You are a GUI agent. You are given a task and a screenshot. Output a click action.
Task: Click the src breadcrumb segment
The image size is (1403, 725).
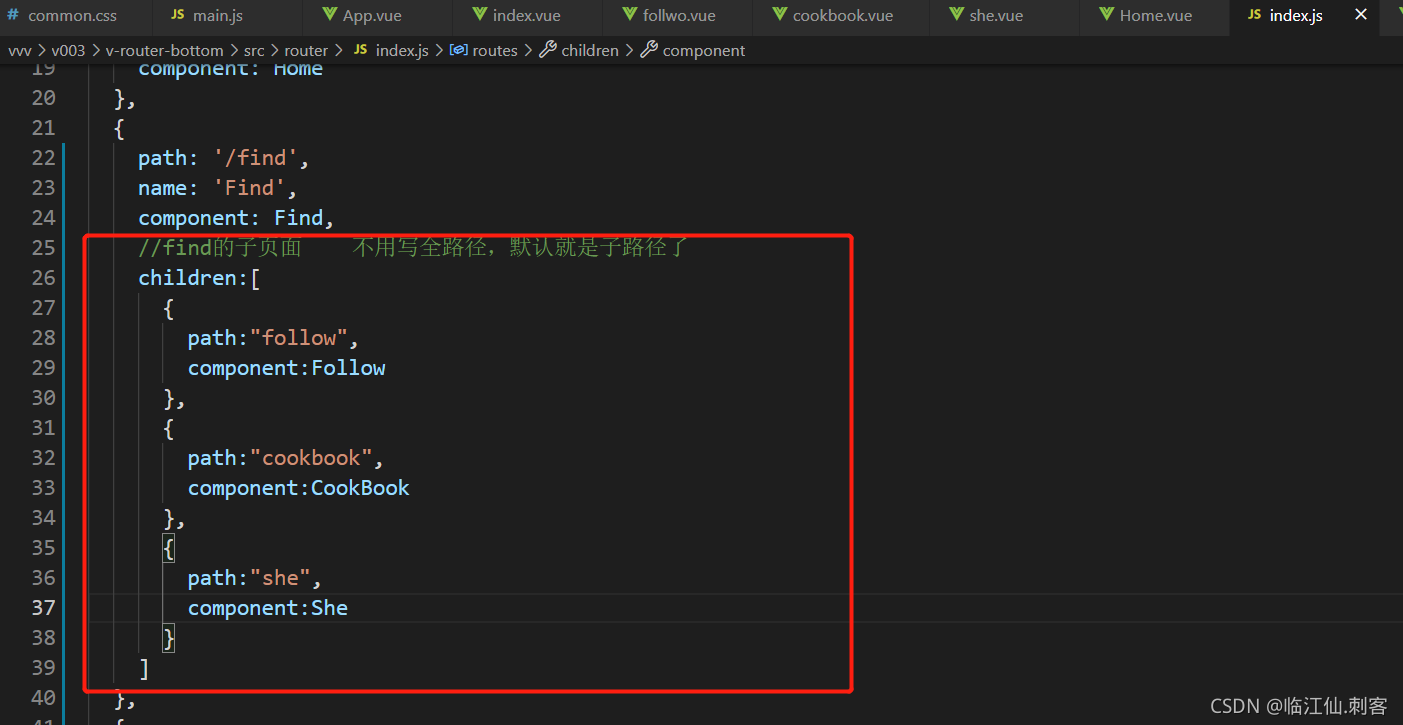coord(254,50)
